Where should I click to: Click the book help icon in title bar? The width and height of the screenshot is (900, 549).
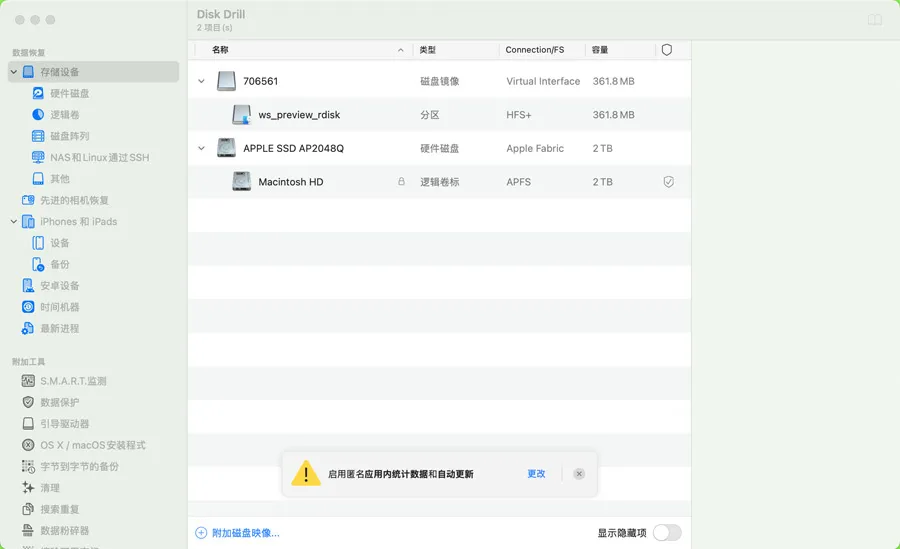click(x=875, y=20)
